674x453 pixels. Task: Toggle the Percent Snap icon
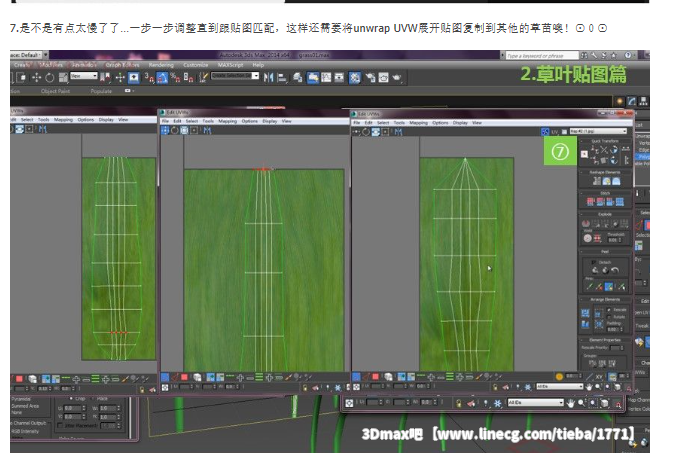click(175, 77)
